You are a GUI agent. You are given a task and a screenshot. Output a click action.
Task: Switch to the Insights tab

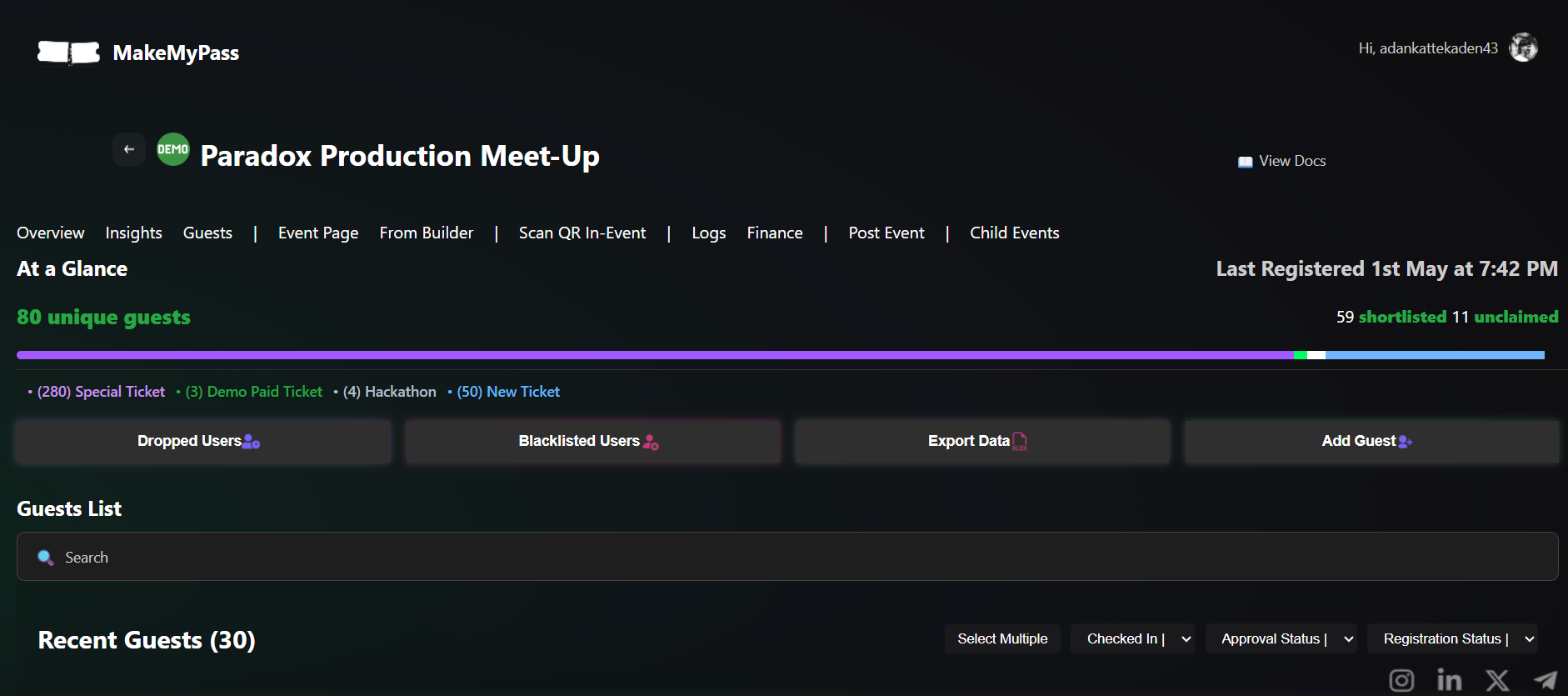pos(133,233)
